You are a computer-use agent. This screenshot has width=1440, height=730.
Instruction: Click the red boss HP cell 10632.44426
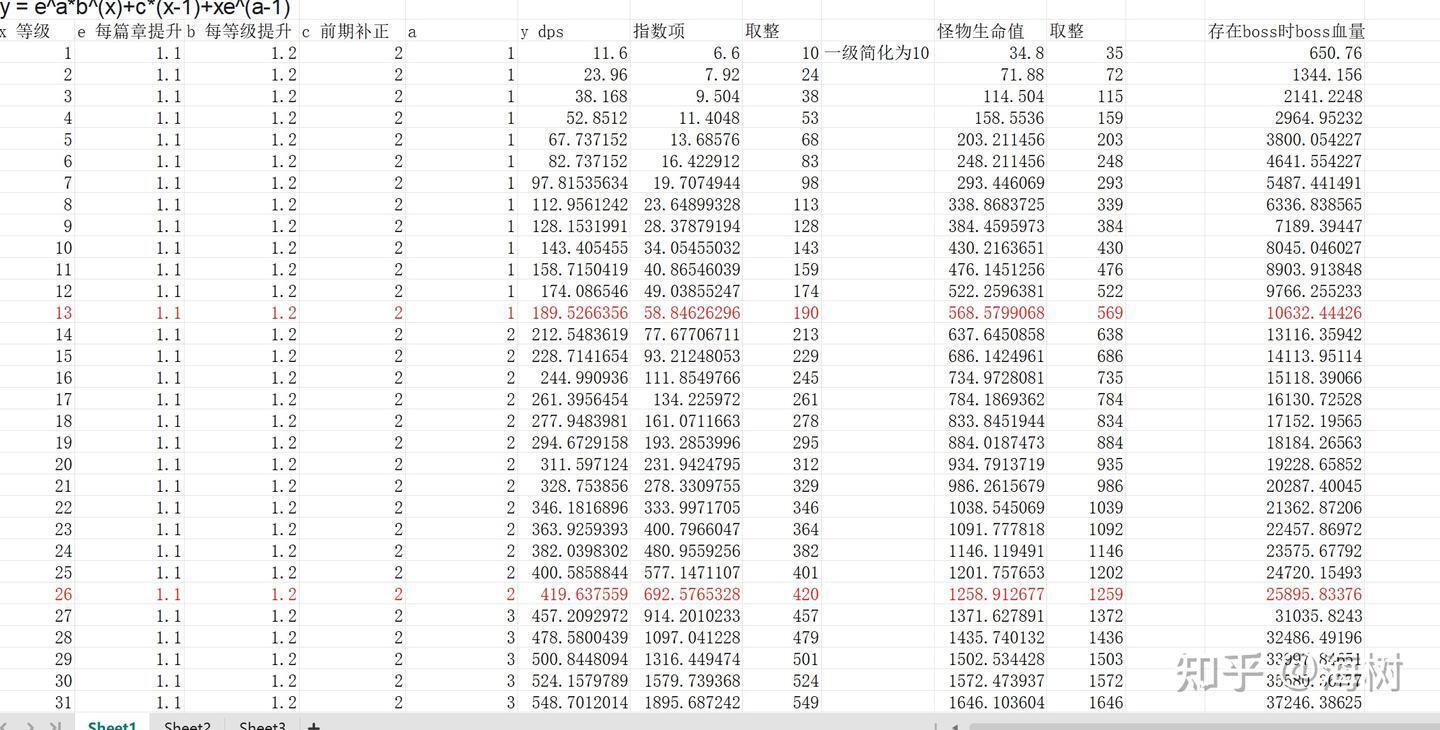point(1285,313)
